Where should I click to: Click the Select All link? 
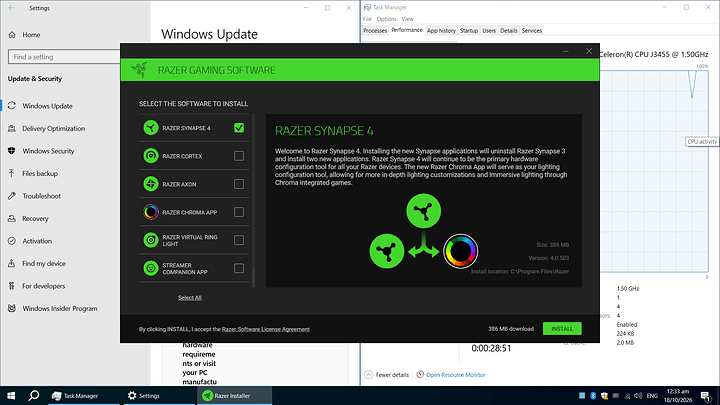(190, 298)
